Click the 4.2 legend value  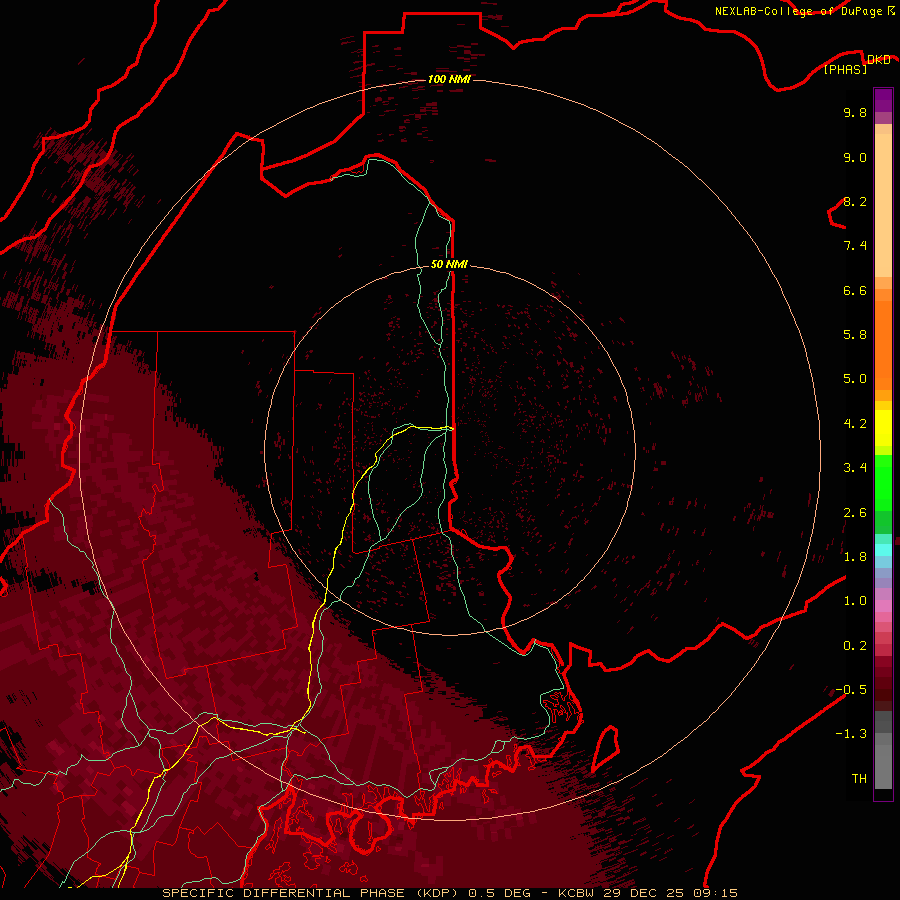click(x=855, y=424)
